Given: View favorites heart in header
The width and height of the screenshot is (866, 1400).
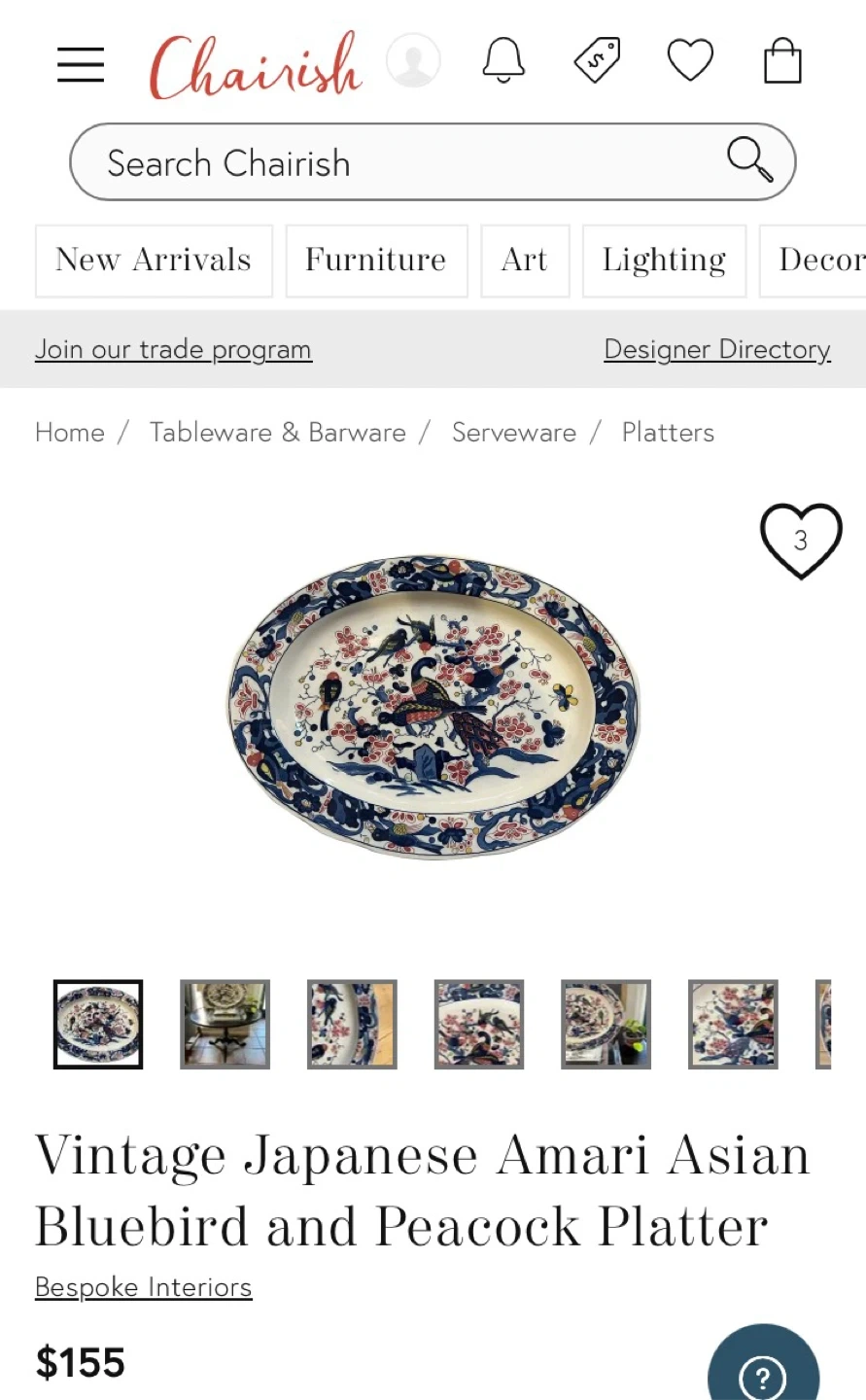Looking at the screenshot, I should click(690, 61).
